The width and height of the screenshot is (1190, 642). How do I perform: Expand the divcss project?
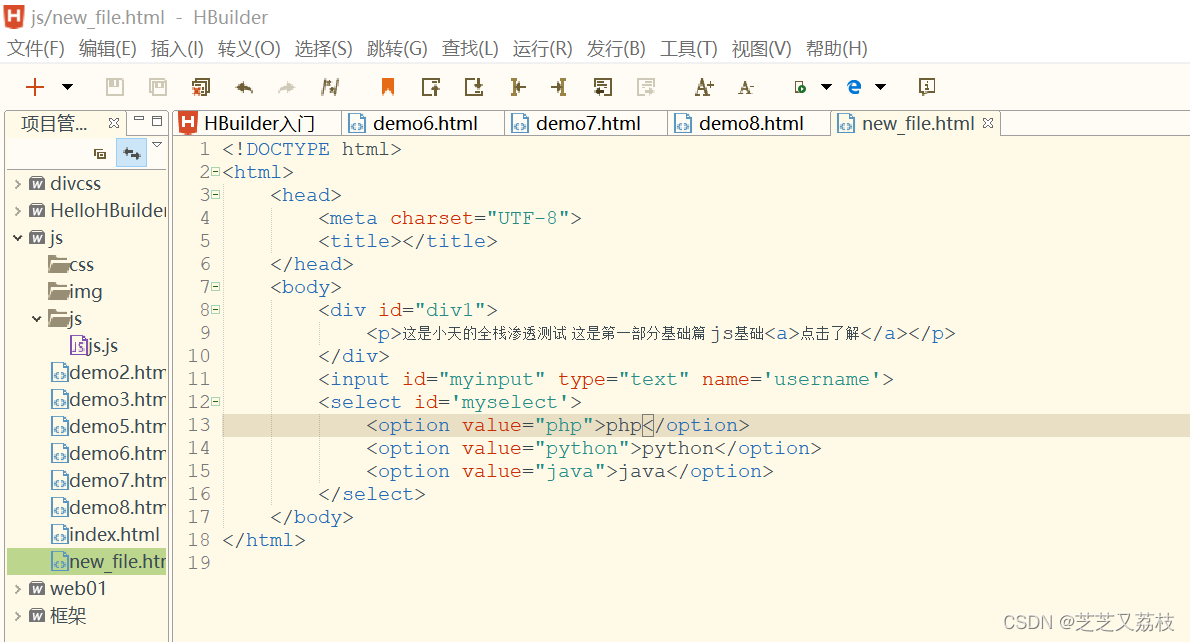coord(17,184)
